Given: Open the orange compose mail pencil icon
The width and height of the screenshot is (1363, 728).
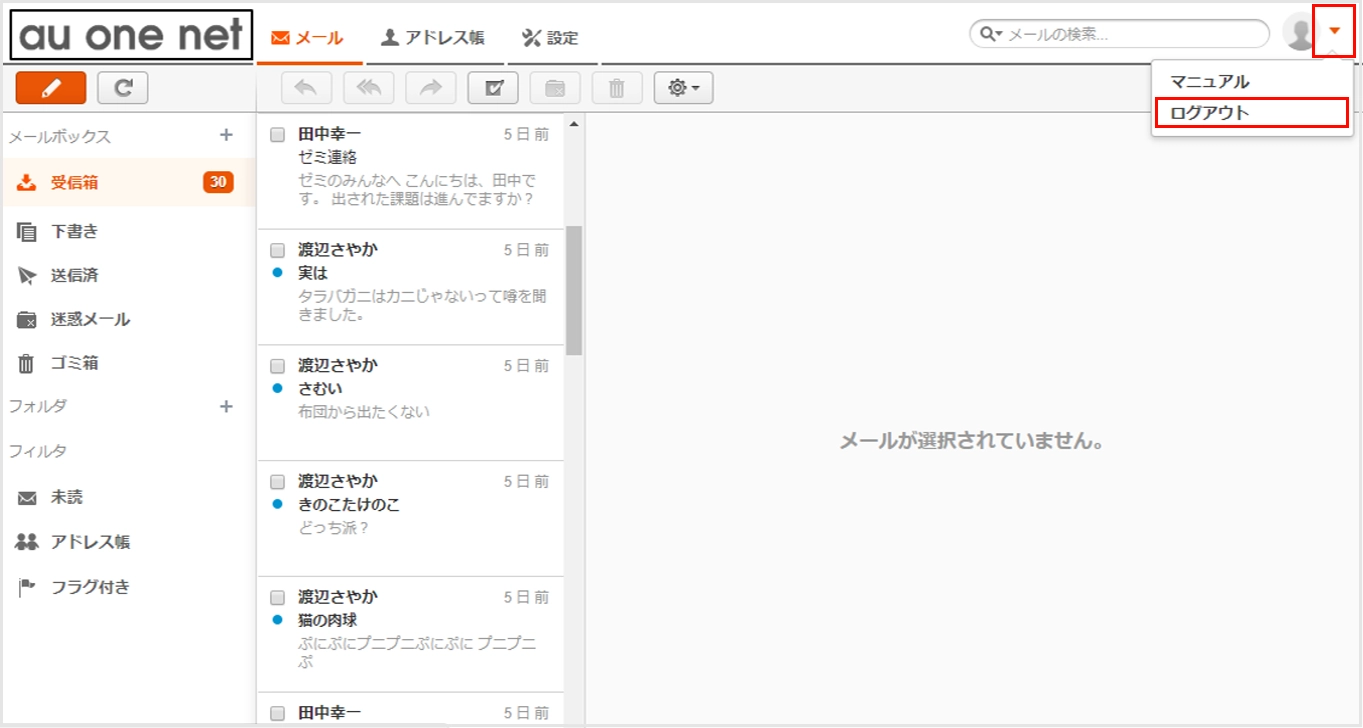Looking at the screenshot, I should pos(50,88).
